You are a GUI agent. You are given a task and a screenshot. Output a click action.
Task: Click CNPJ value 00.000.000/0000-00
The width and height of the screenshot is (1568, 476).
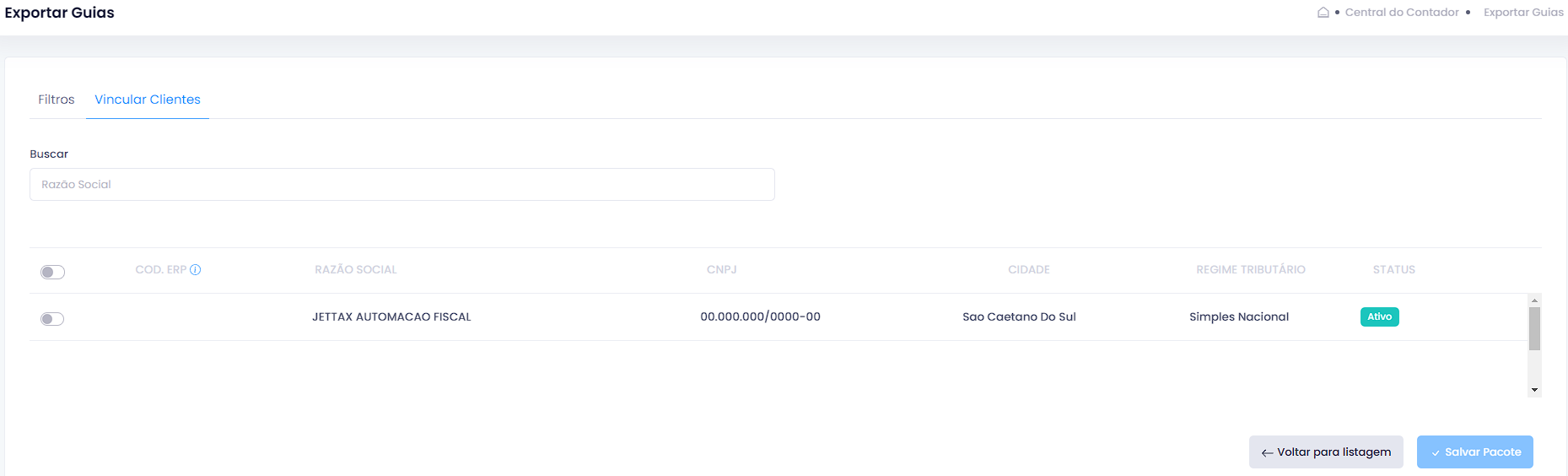coord(760,317)
